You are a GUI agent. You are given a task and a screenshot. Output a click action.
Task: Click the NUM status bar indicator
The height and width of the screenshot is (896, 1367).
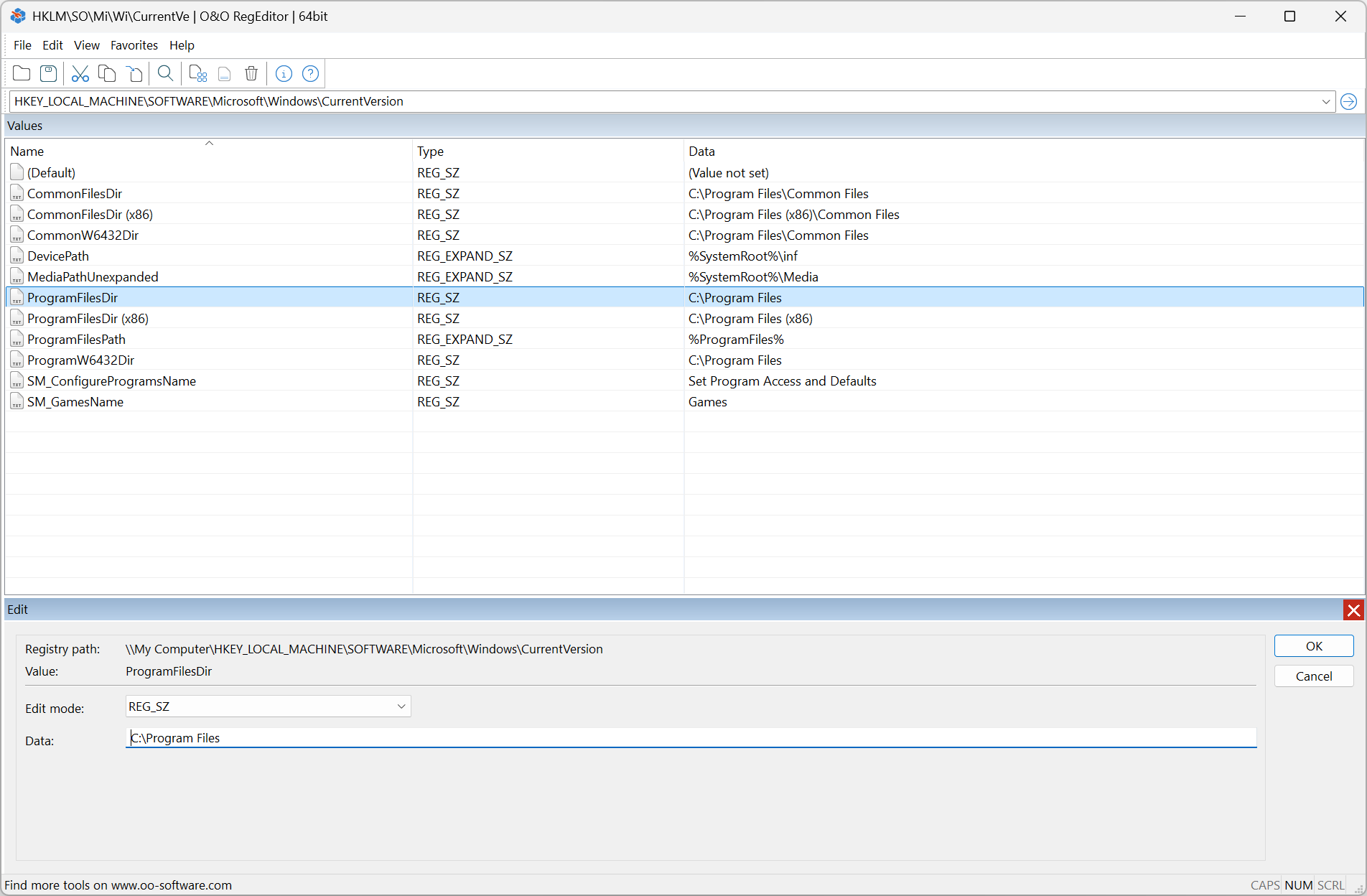pyautogui.click(x=1298, y=885)
